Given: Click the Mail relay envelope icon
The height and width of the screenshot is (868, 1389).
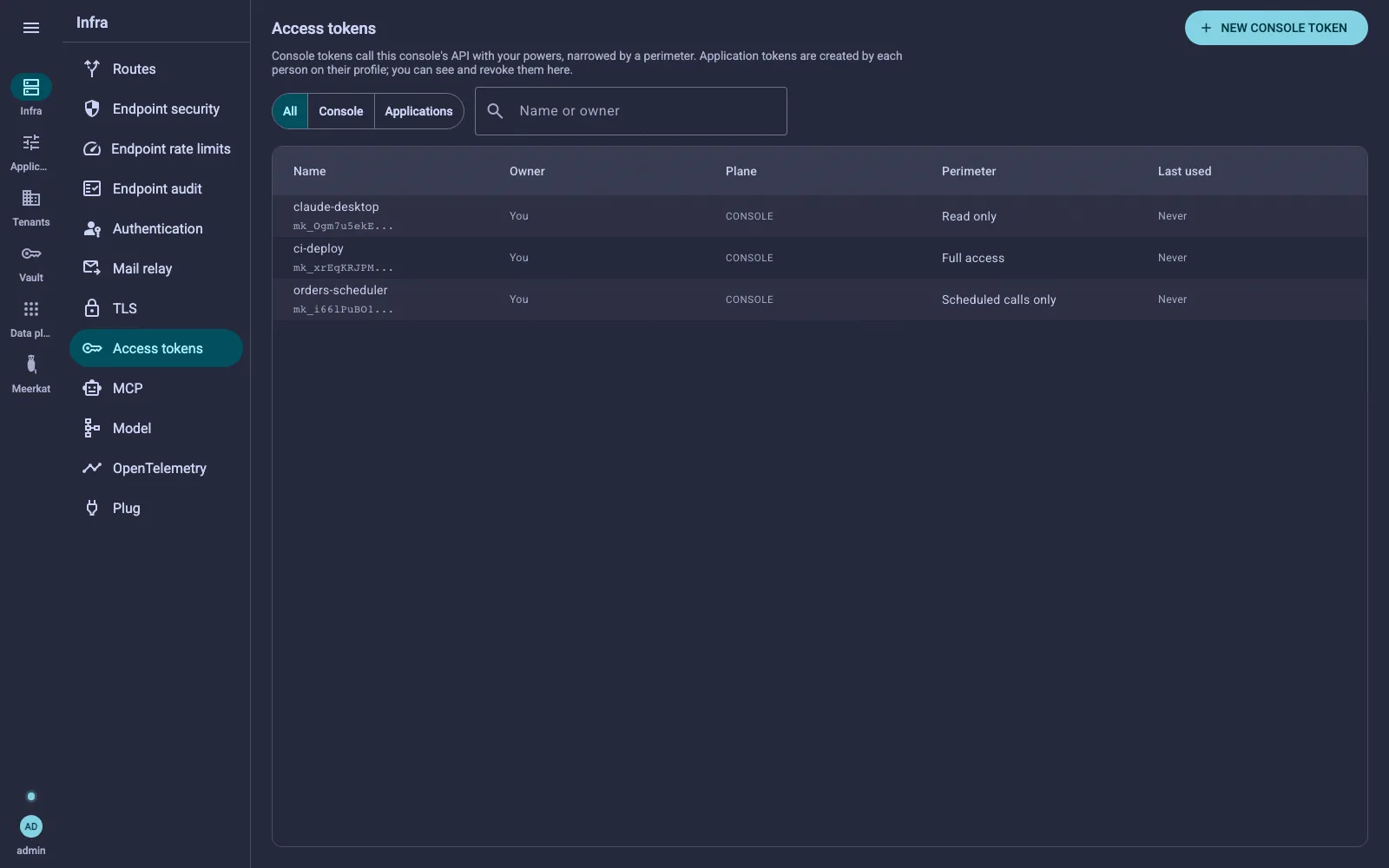Looking at the screenshot, I should point(92,268).
